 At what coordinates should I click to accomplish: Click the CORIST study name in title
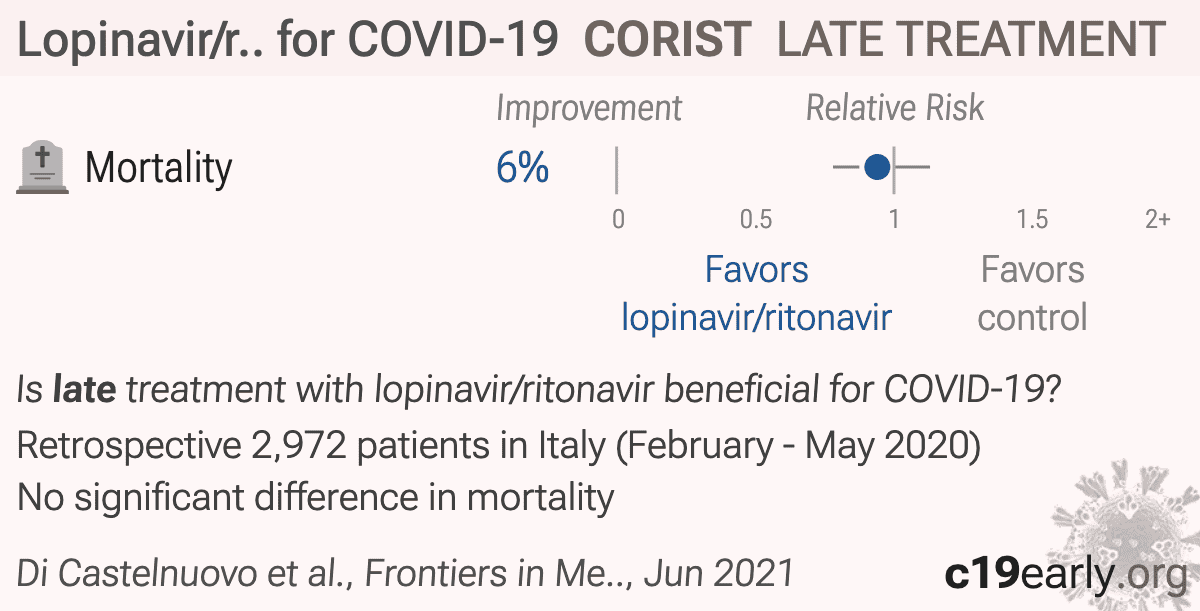coord(667,40)
